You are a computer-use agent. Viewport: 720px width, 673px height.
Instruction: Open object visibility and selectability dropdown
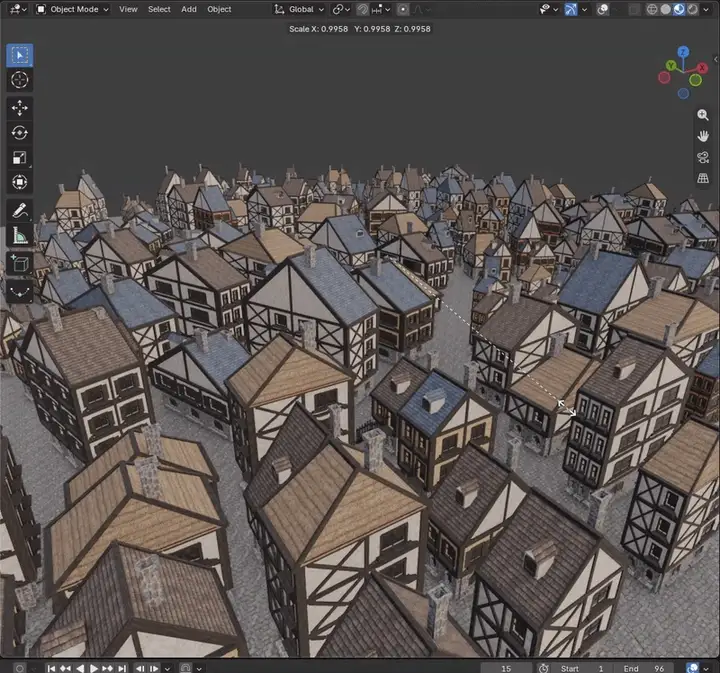548,9
